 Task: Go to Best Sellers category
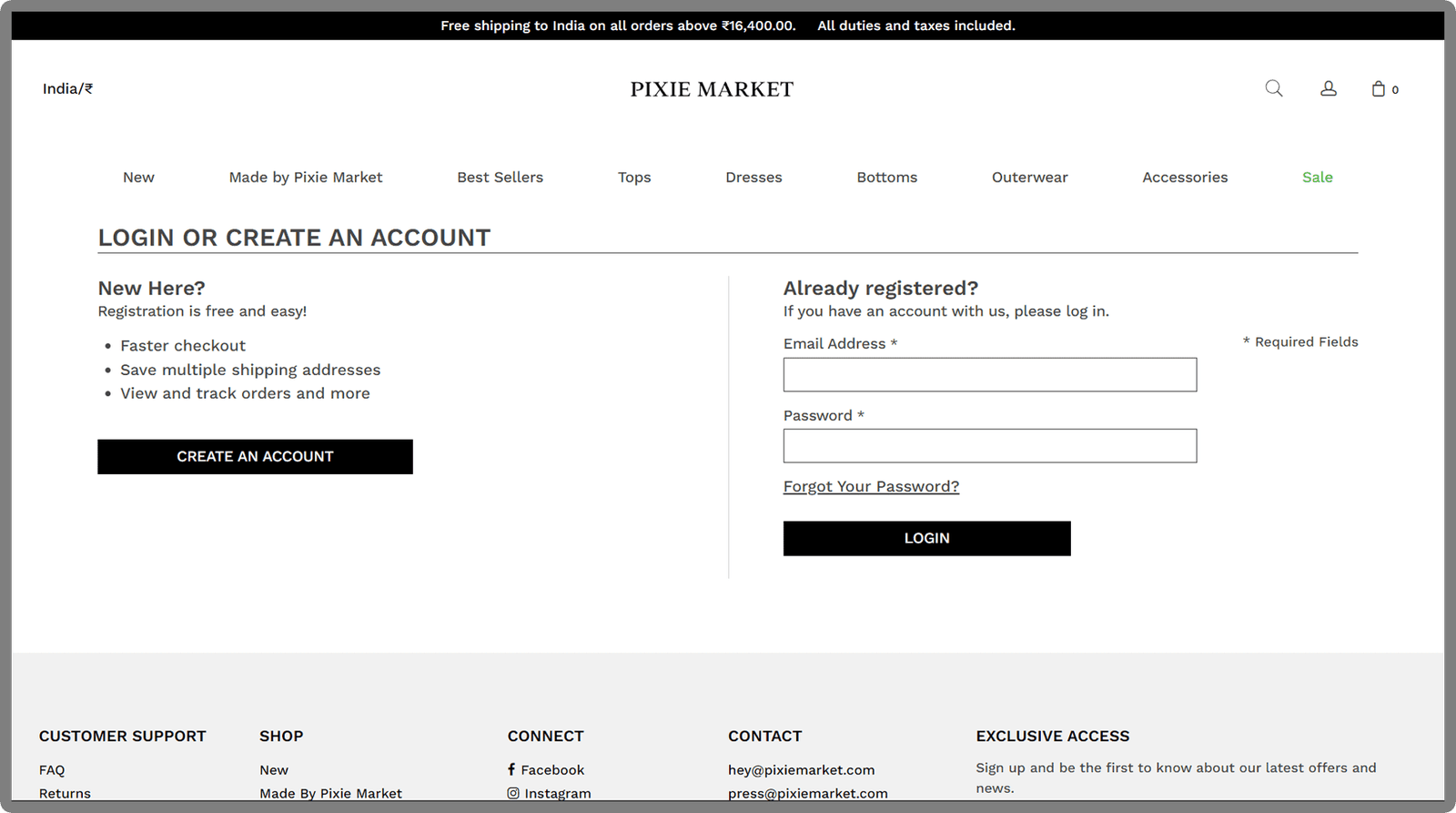[x=500, y=178]
